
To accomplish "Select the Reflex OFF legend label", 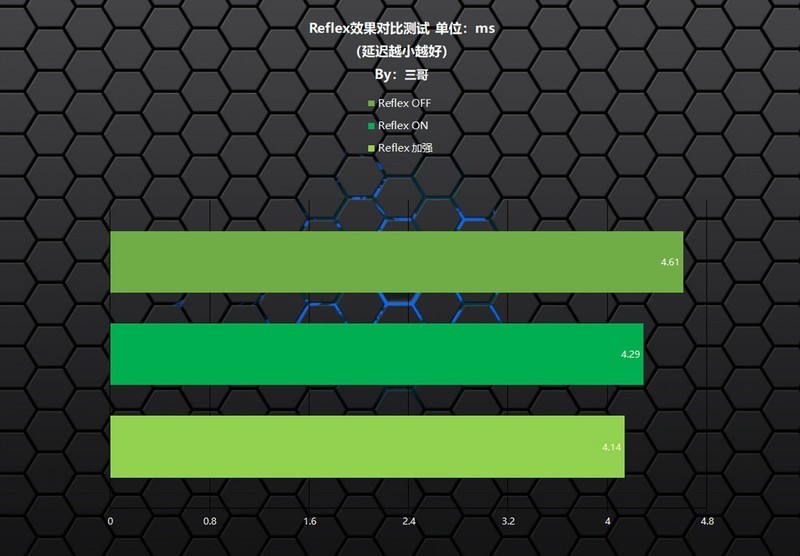I will coord(404,103).
